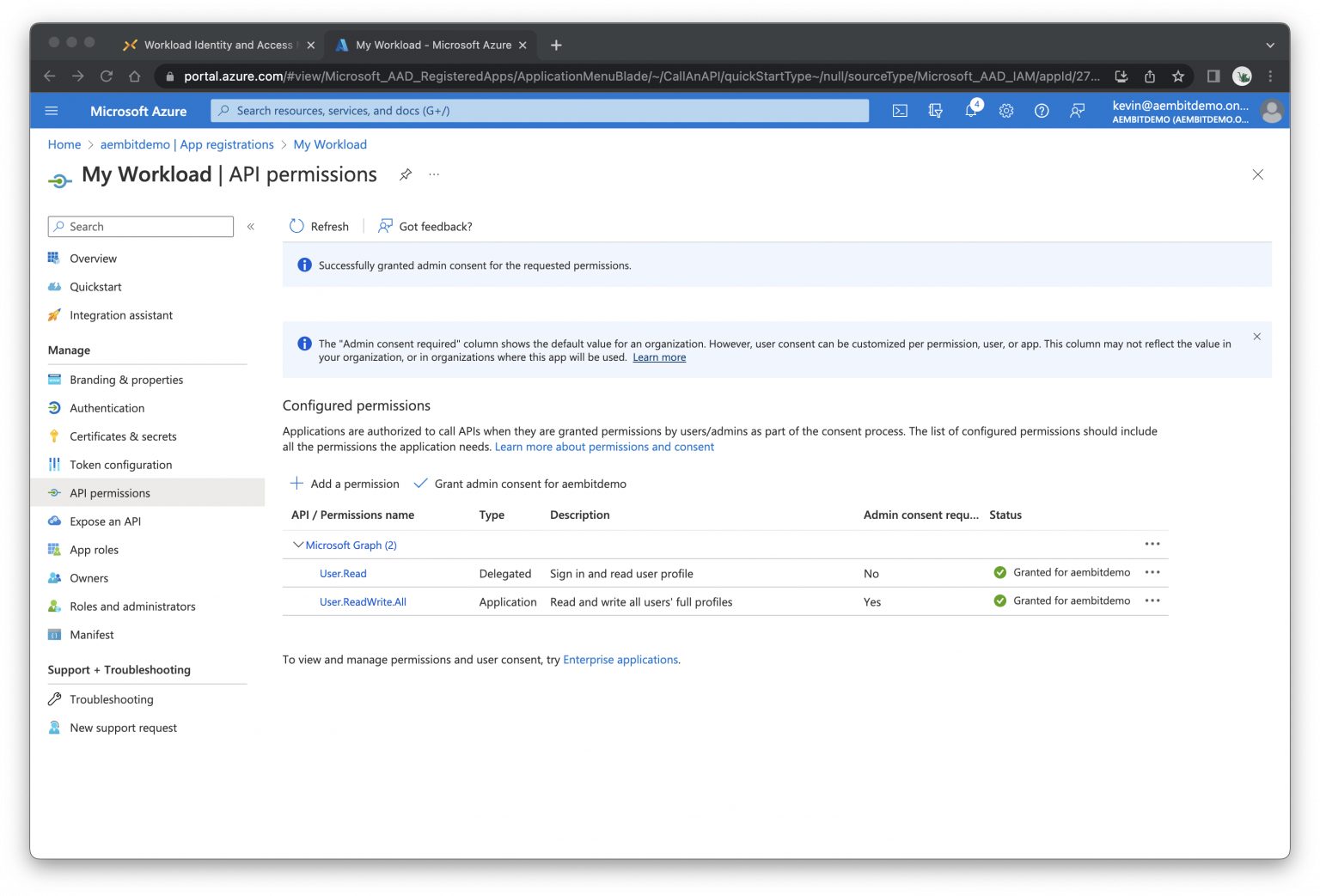Collapse the Microsoft Graph (2) group
Screen dimensions: 1320x896
pyautogui.click(x=298, y=545)
